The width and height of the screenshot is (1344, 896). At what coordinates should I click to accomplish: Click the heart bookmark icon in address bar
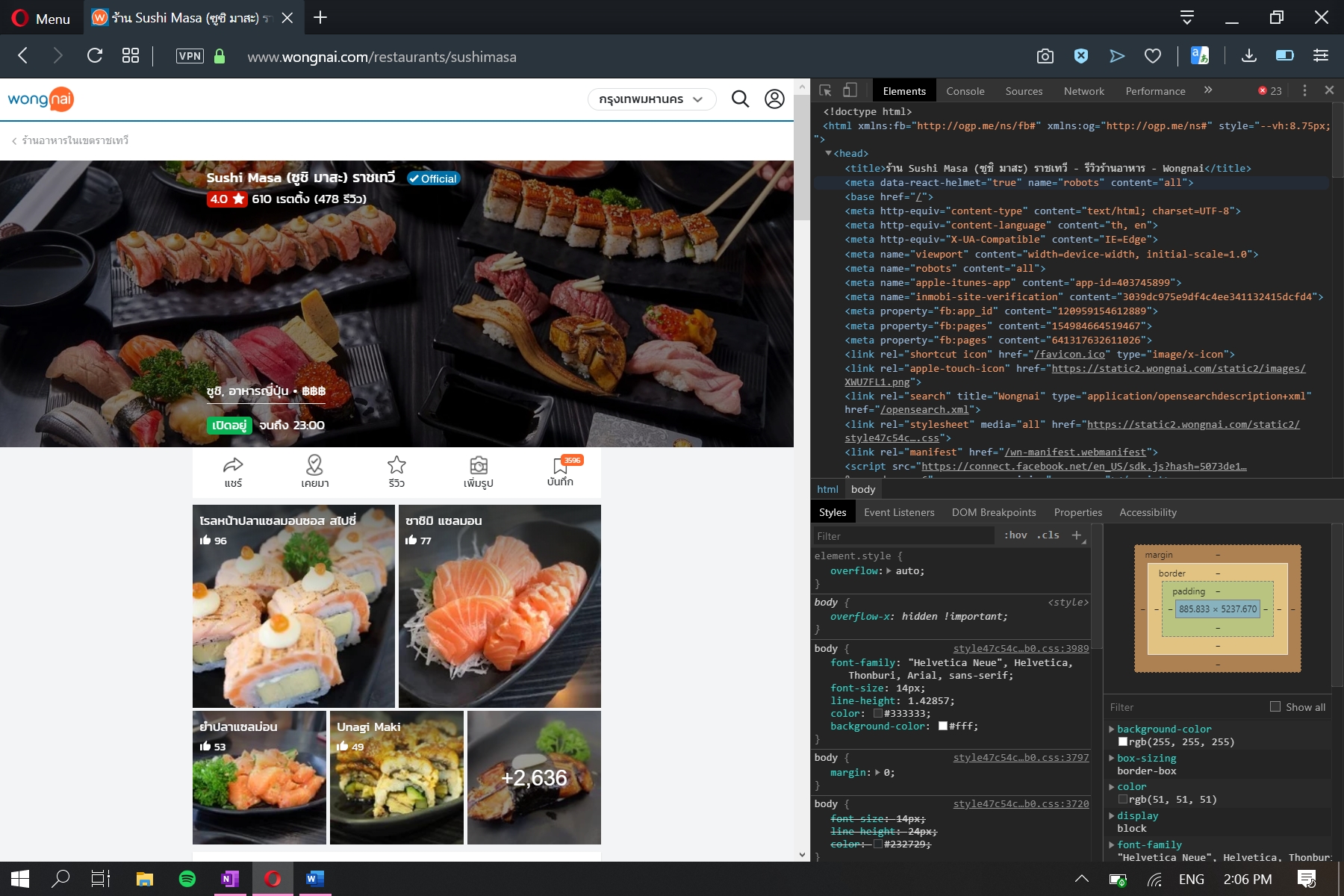pos(1153,56)
